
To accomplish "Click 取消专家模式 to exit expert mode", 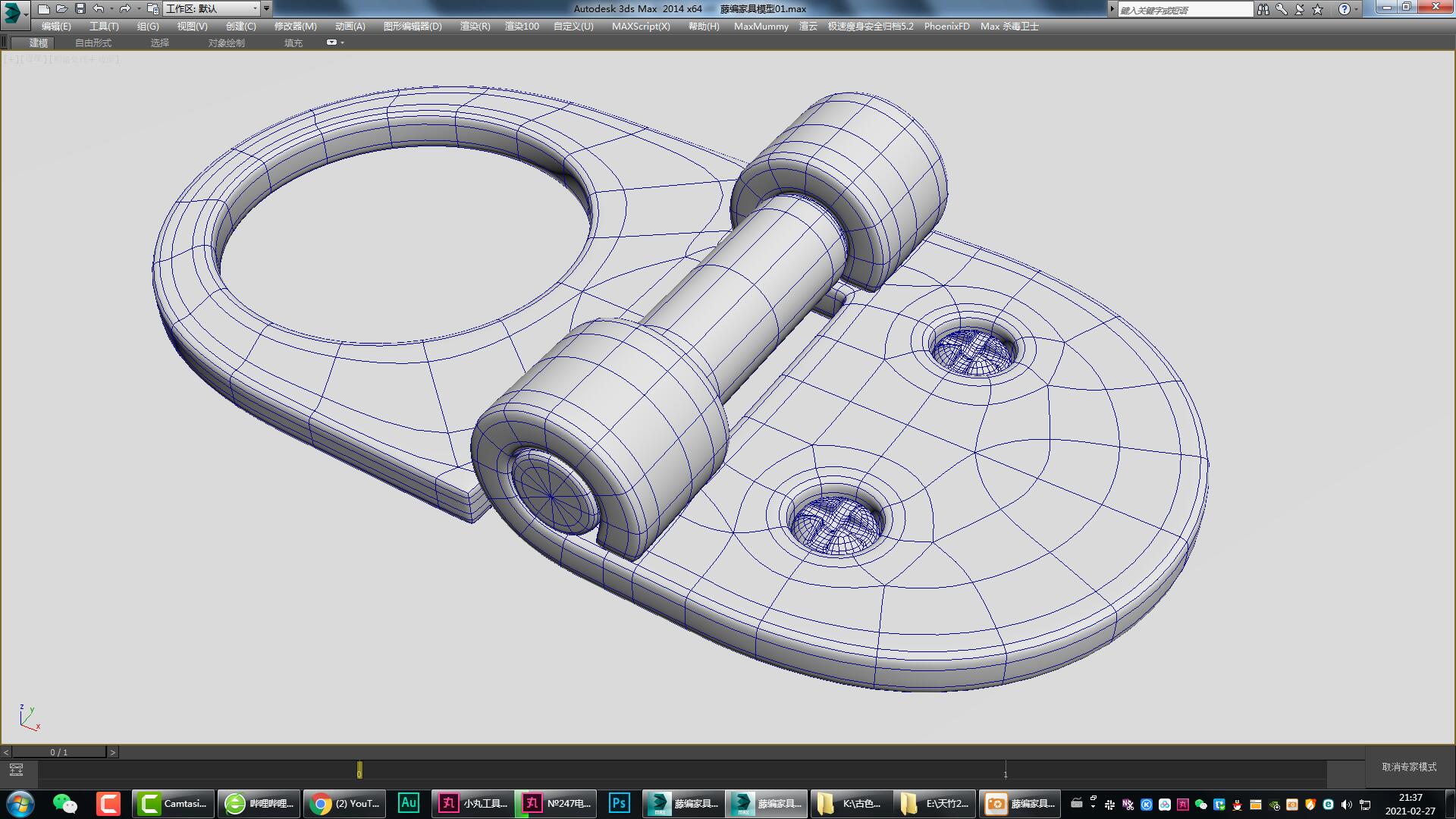I will (x=1409, y=767).
